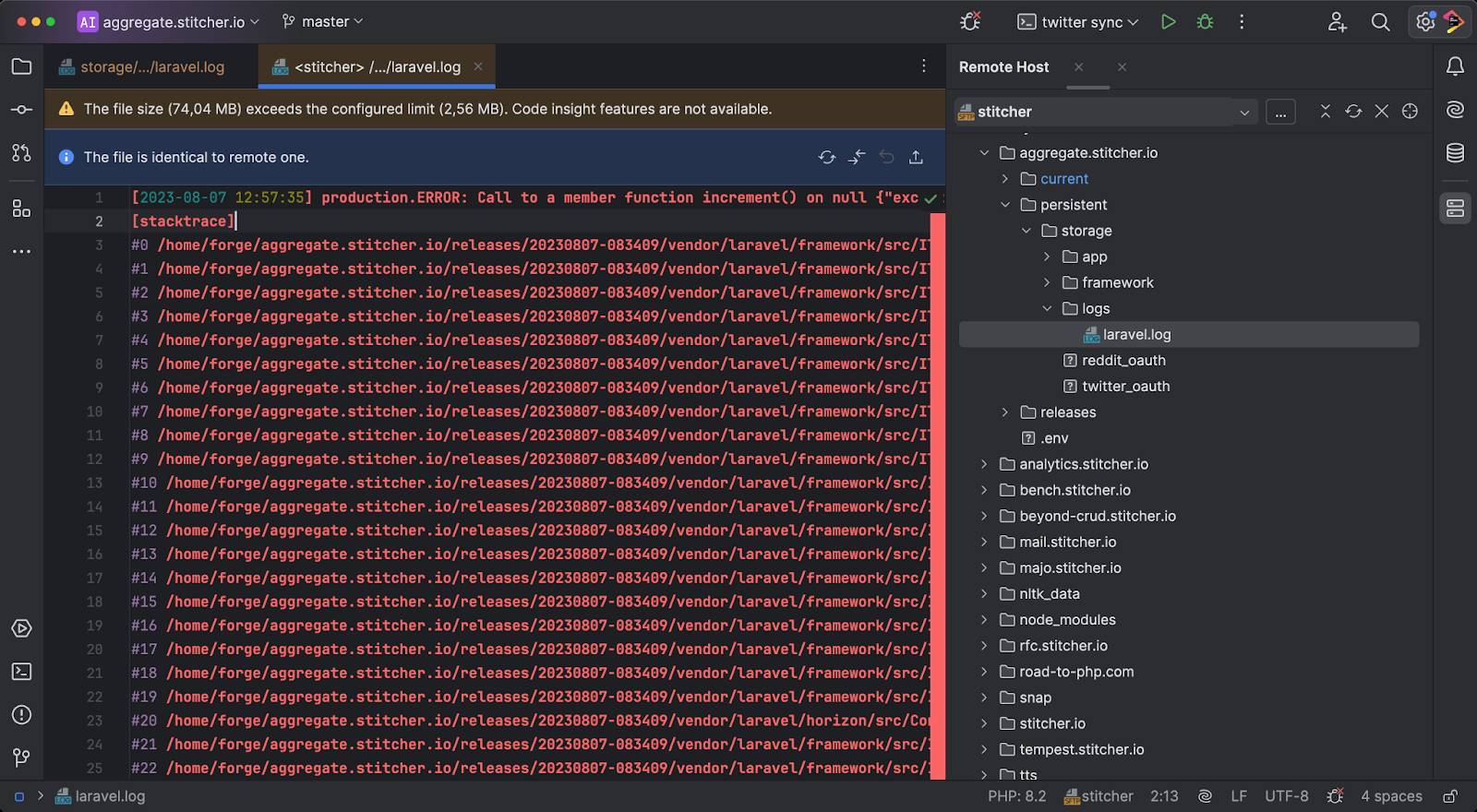Viewport: 1477px width, 812px height.
Task: Expand analytics.stitcher.io folder
Action: [984, 464]
